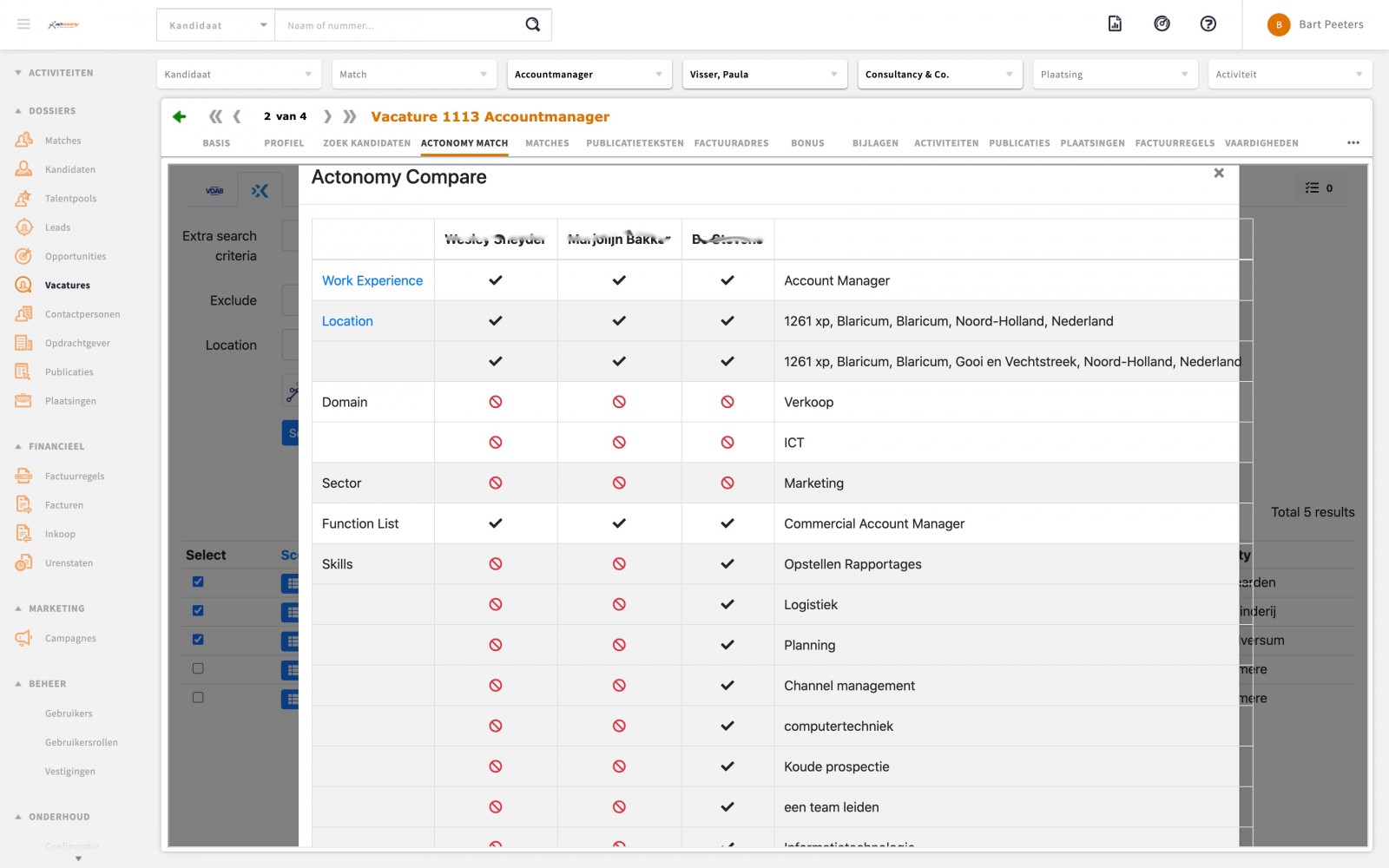This screenshot has height=868, width=1389.
Task: Switch to the PUBLICATIETEKSTEN tab
Action: coord(635,143)
